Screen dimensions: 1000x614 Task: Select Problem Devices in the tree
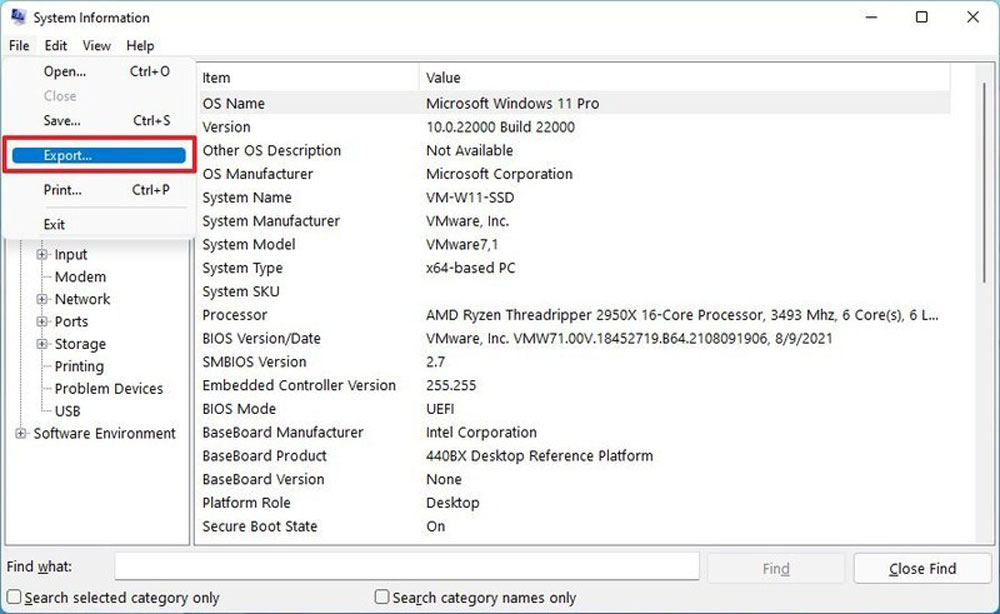pos(108,388)
